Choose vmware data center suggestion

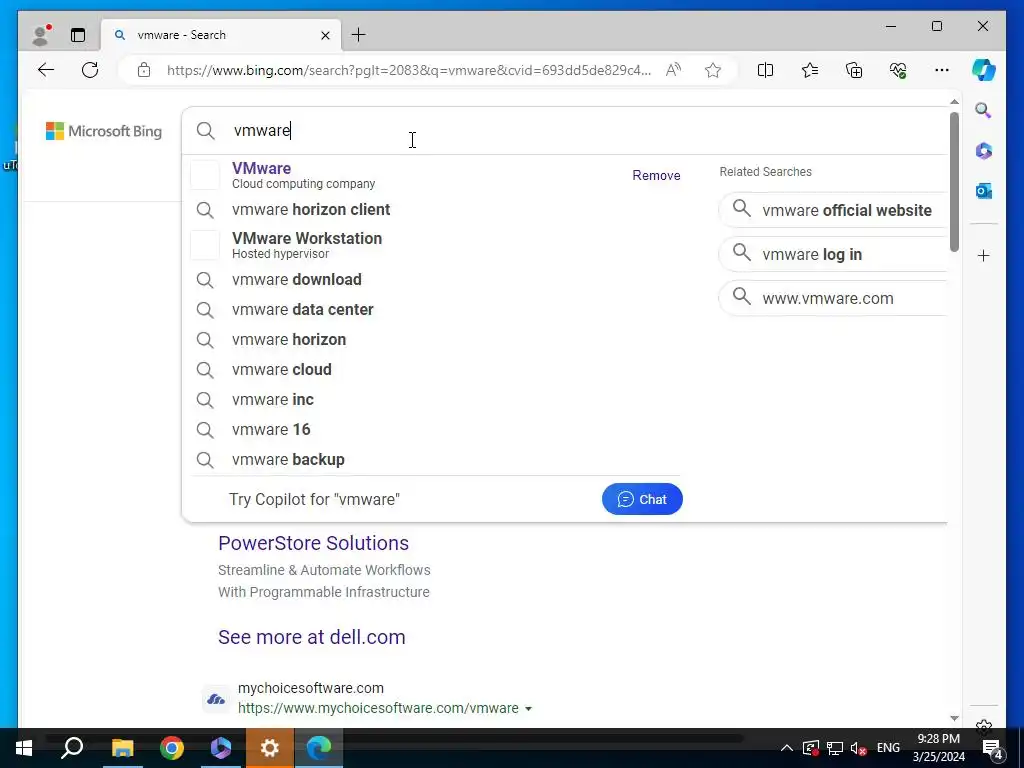point(435,310)
